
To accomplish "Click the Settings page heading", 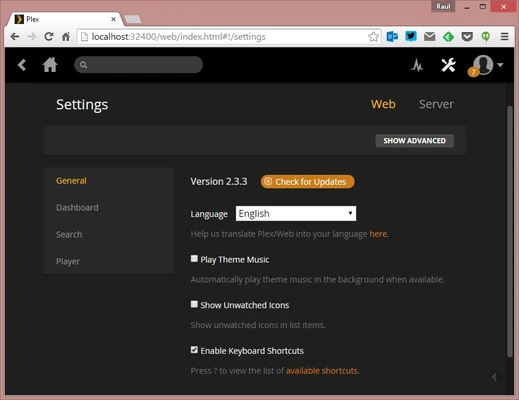I will [x=82, y=105].
